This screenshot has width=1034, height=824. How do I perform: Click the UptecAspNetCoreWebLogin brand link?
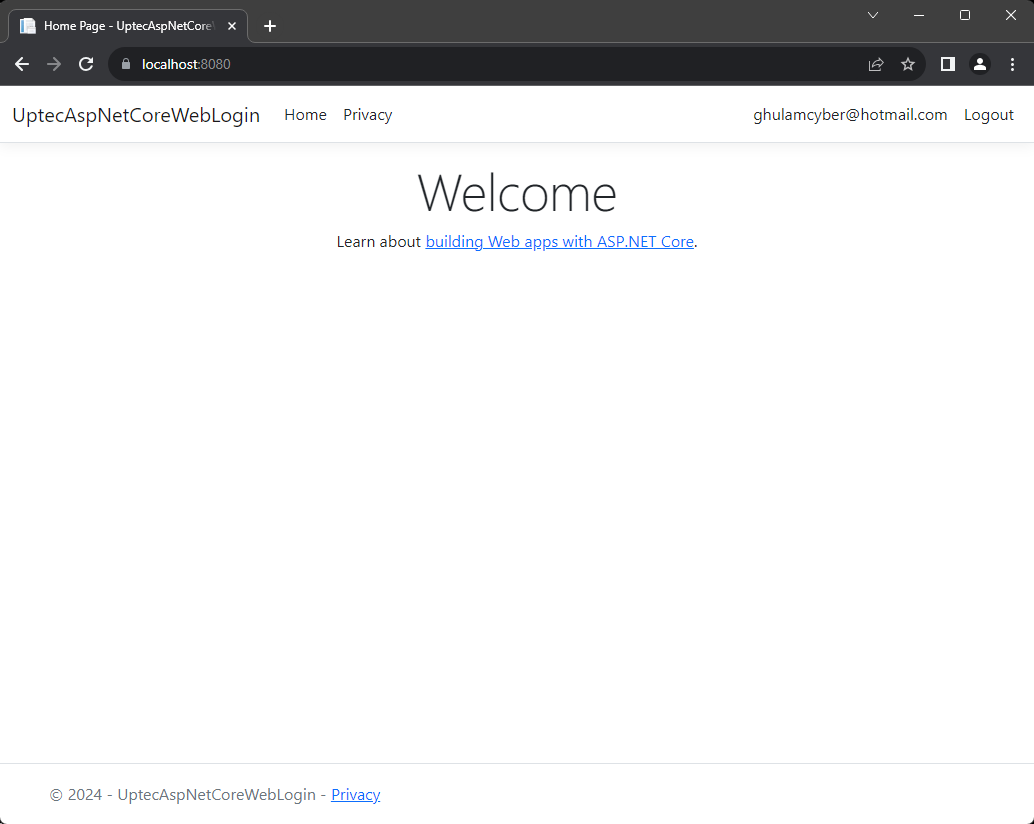point(136,115)
